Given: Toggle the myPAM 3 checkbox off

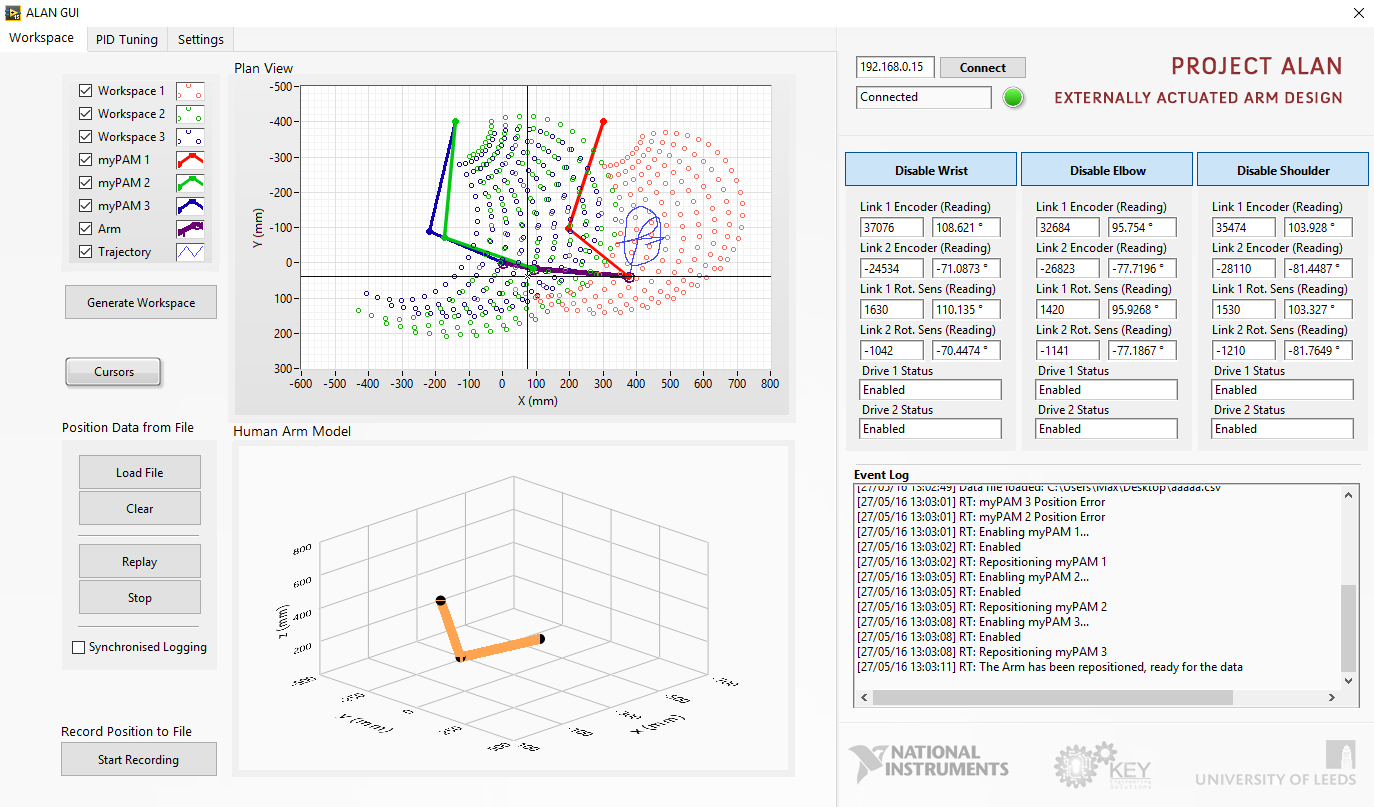Looking at the screenshot, I should 84,205.
